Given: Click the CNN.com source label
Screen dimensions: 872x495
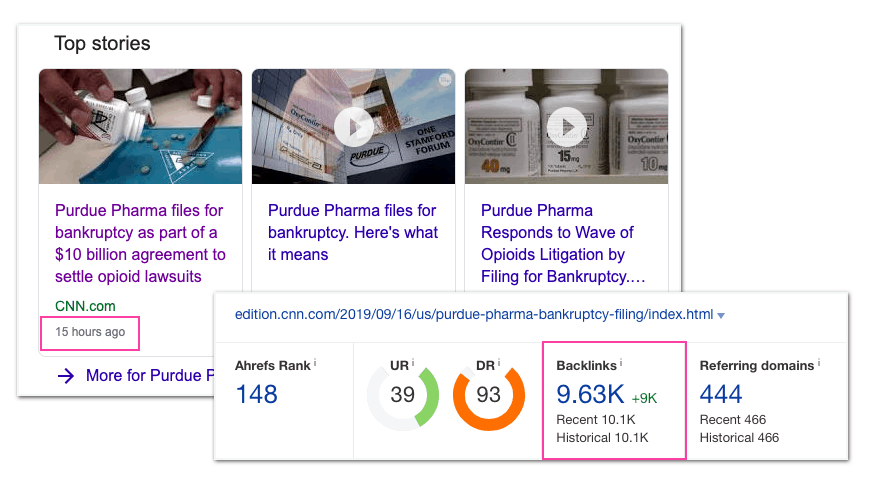Looking at the screenshot, I should [85, 306].
